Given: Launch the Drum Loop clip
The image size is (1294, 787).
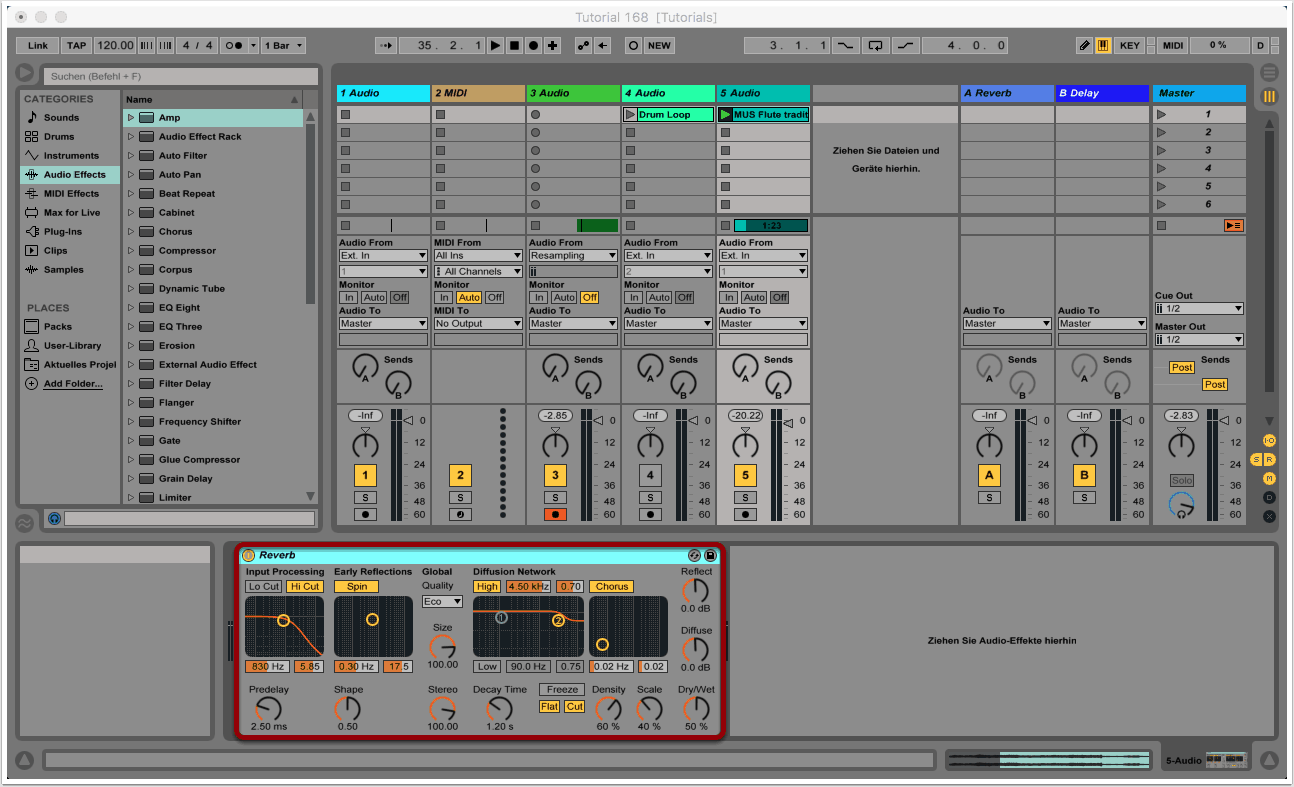Looking at the screenshot, I should click(x=630, y=115).
